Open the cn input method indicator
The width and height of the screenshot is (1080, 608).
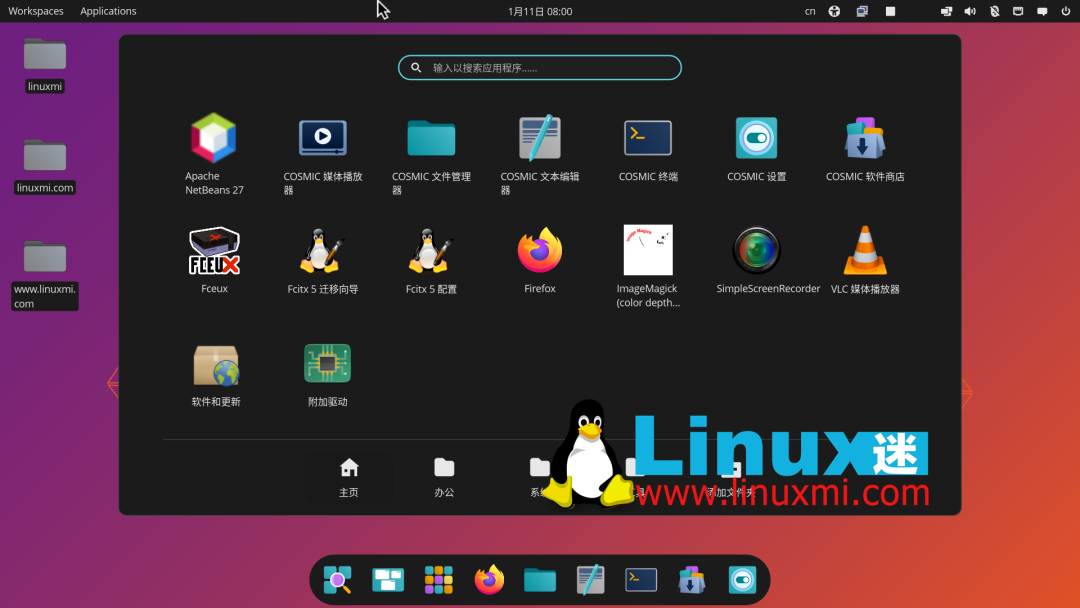tap(810, 11)
